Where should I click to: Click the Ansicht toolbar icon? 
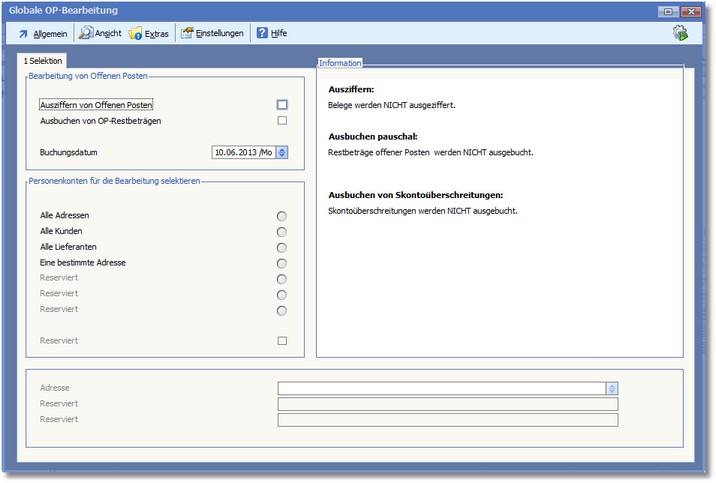[x=87, y=33]
